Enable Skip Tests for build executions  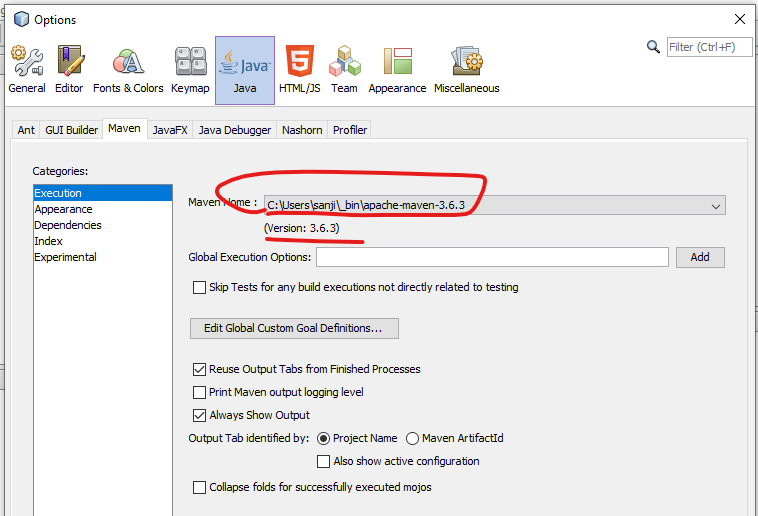(200, 288)
